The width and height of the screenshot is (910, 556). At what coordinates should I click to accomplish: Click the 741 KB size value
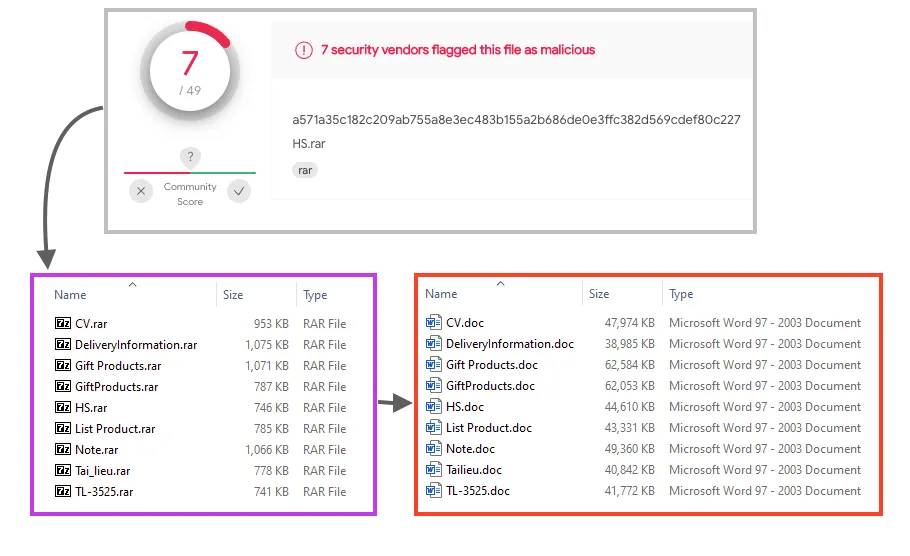[x=271, y=492]
